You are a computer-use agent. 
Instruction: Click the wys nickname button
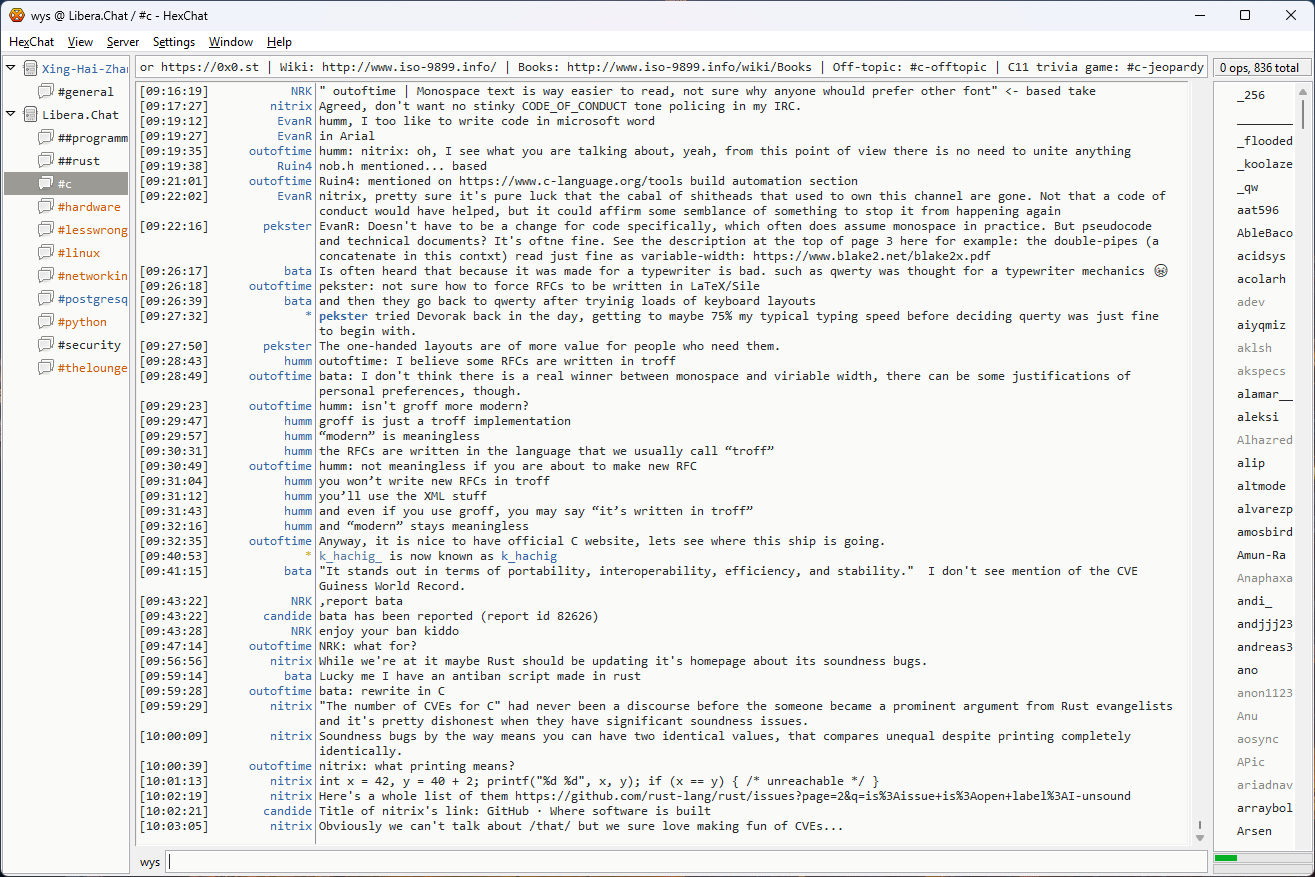[150, 861]
